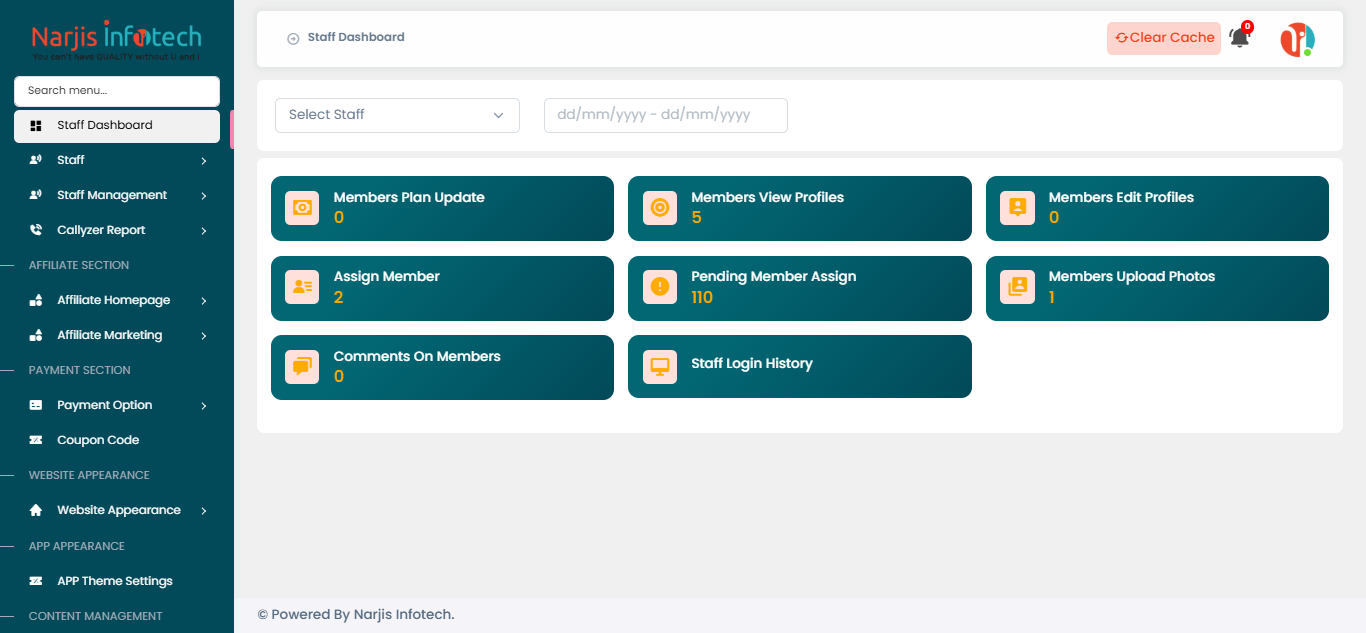Click the Members Upload Photos count 1

(1052, 297)
